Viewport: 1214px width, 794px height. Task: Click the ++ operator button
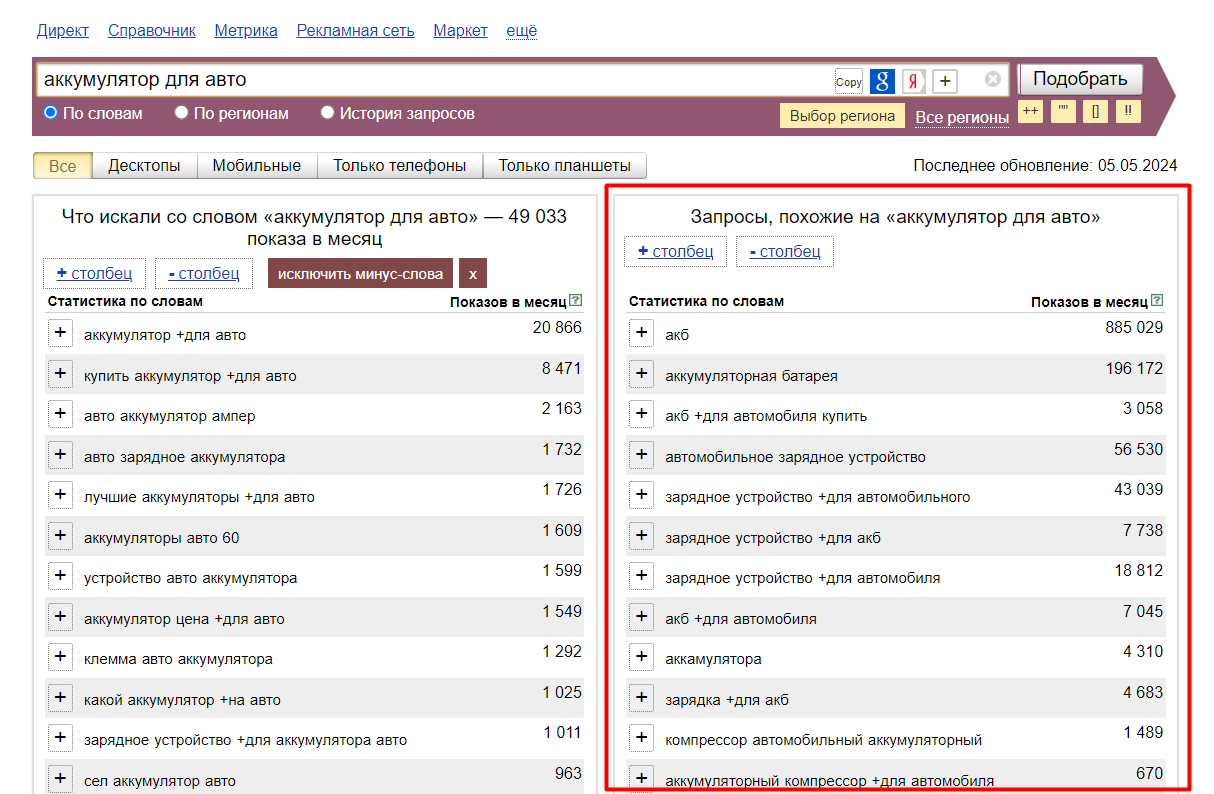coord(1030,111)
